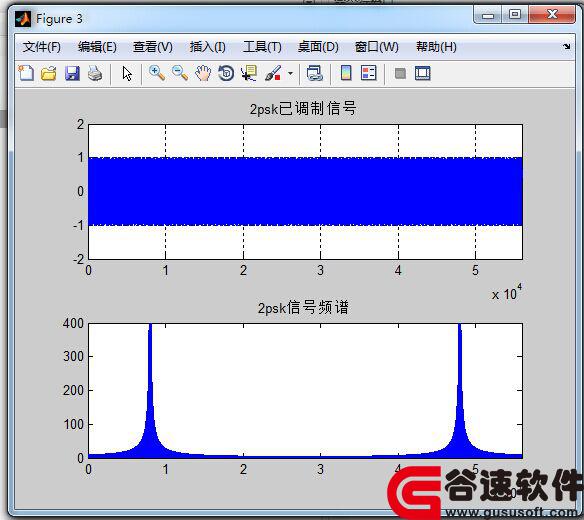This screenshot has height=520, width=584.
Task: Open the 编辑(E) menu
Action: click(x=97, y=47)
